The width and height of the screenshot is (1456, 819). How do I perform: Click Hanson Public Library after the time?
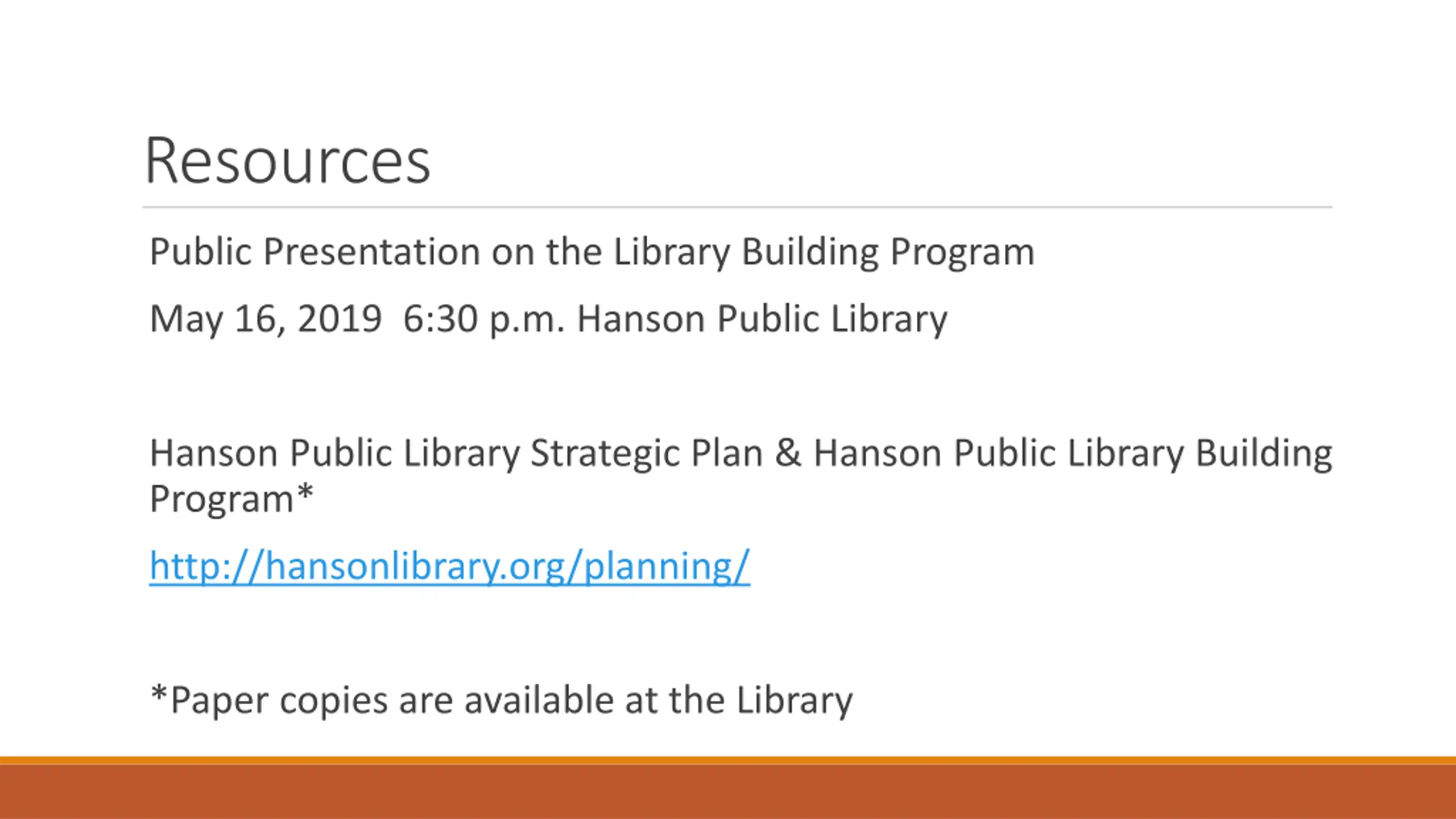coord(762,318)
